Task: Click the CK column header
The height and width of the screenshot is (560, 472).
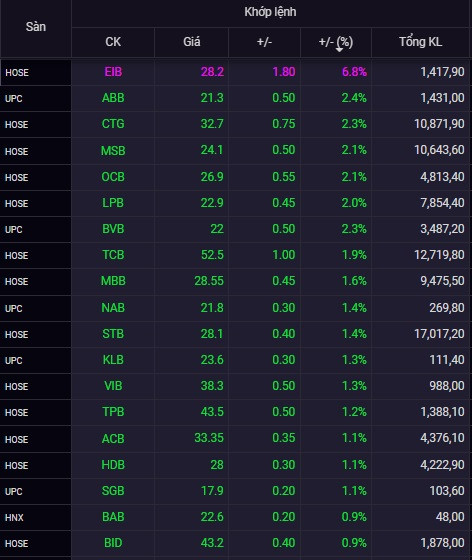Action: coord(113,42)
